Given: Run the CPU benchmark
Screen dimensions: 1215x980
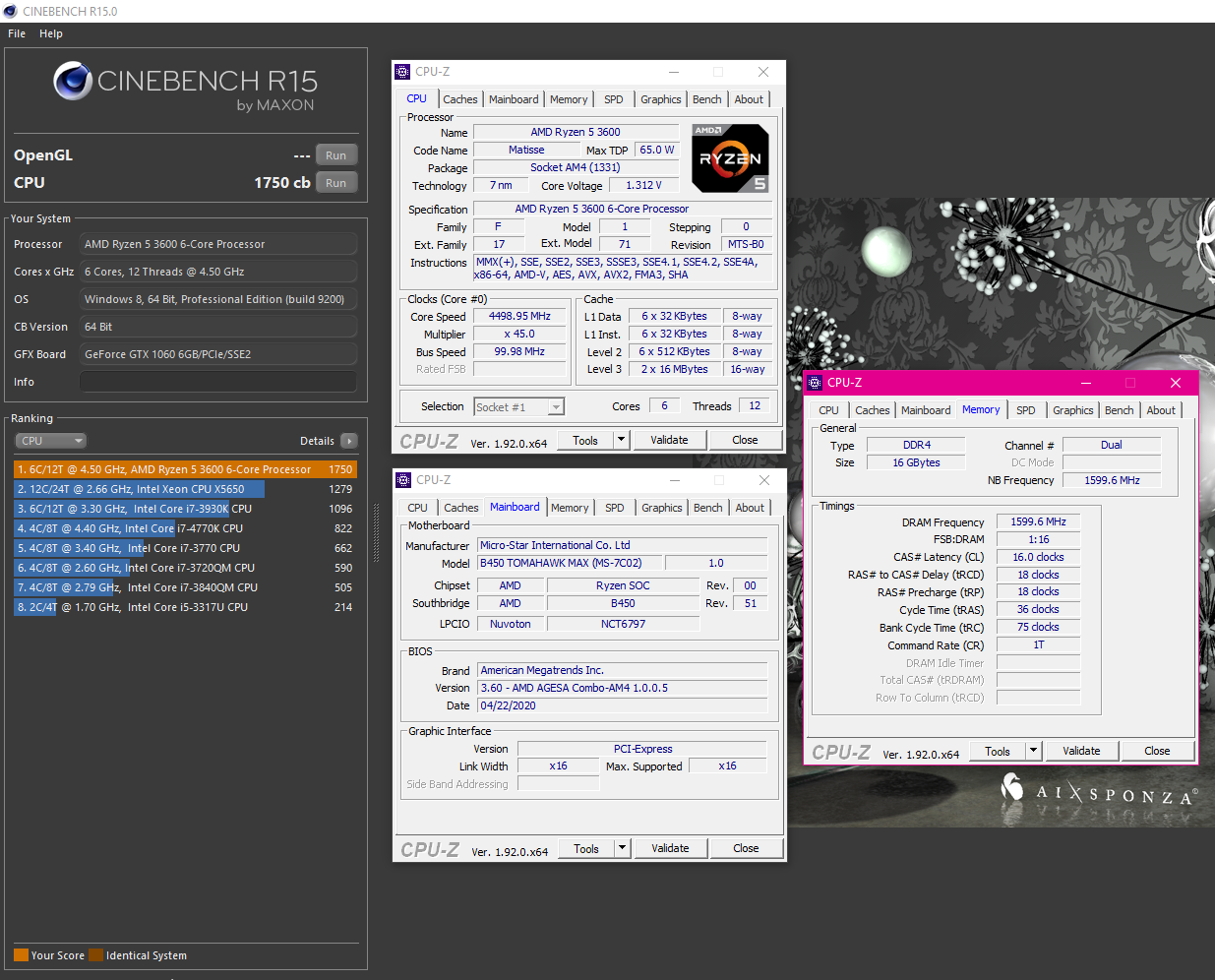Looking at the screenshot, I should pos(335,183).
